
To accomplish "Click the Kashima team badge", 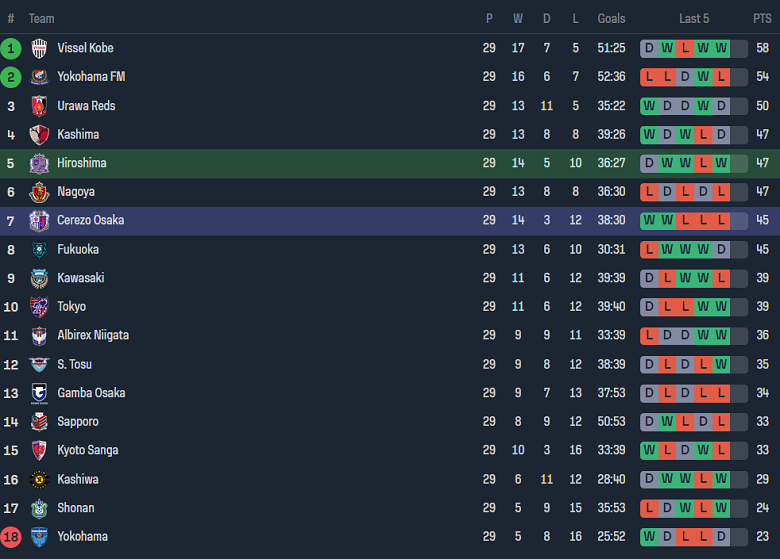I will (39, 135).
